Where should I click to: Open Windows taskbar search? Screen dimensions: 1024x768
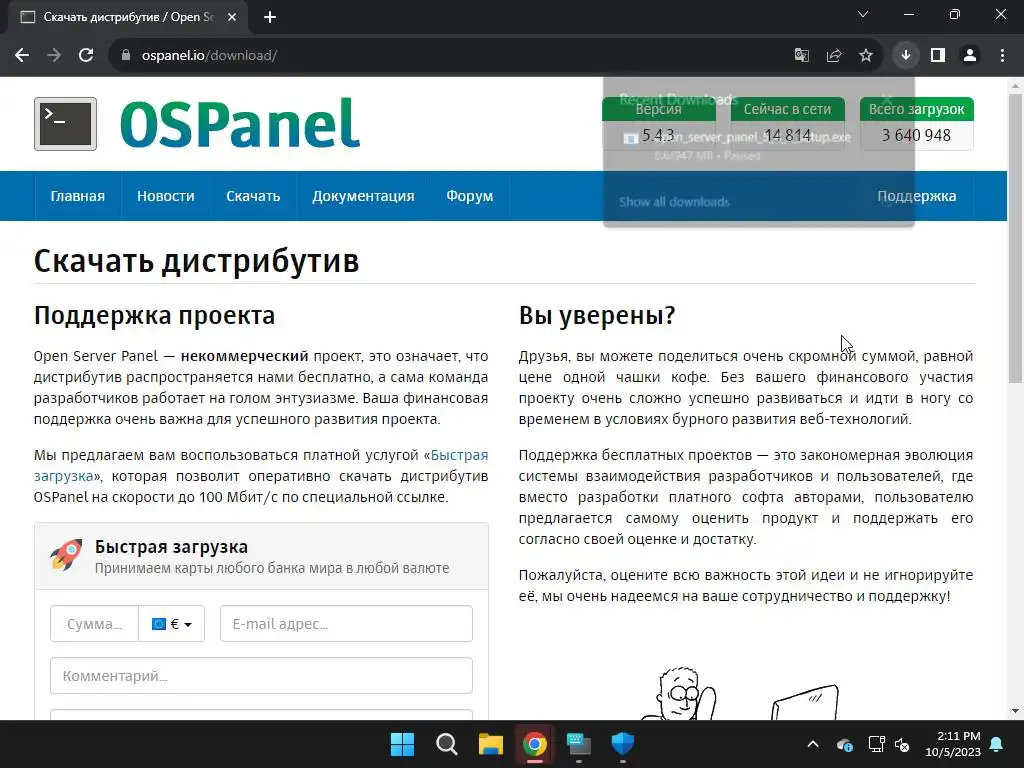(x=447, y=744)
